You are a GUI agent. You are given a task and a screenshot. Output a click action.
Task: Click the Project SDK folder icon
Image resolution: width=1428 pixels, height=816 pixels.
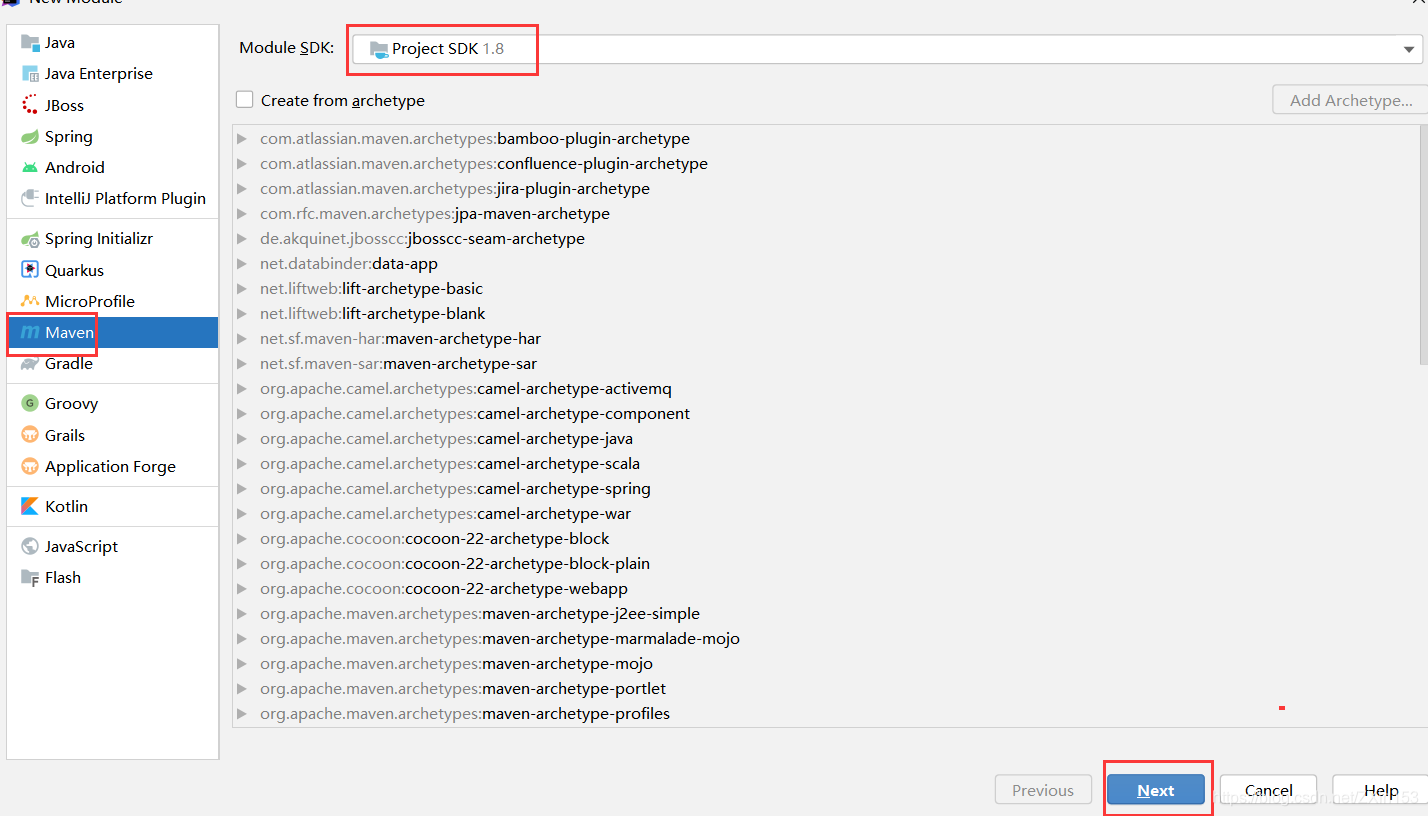378,49
